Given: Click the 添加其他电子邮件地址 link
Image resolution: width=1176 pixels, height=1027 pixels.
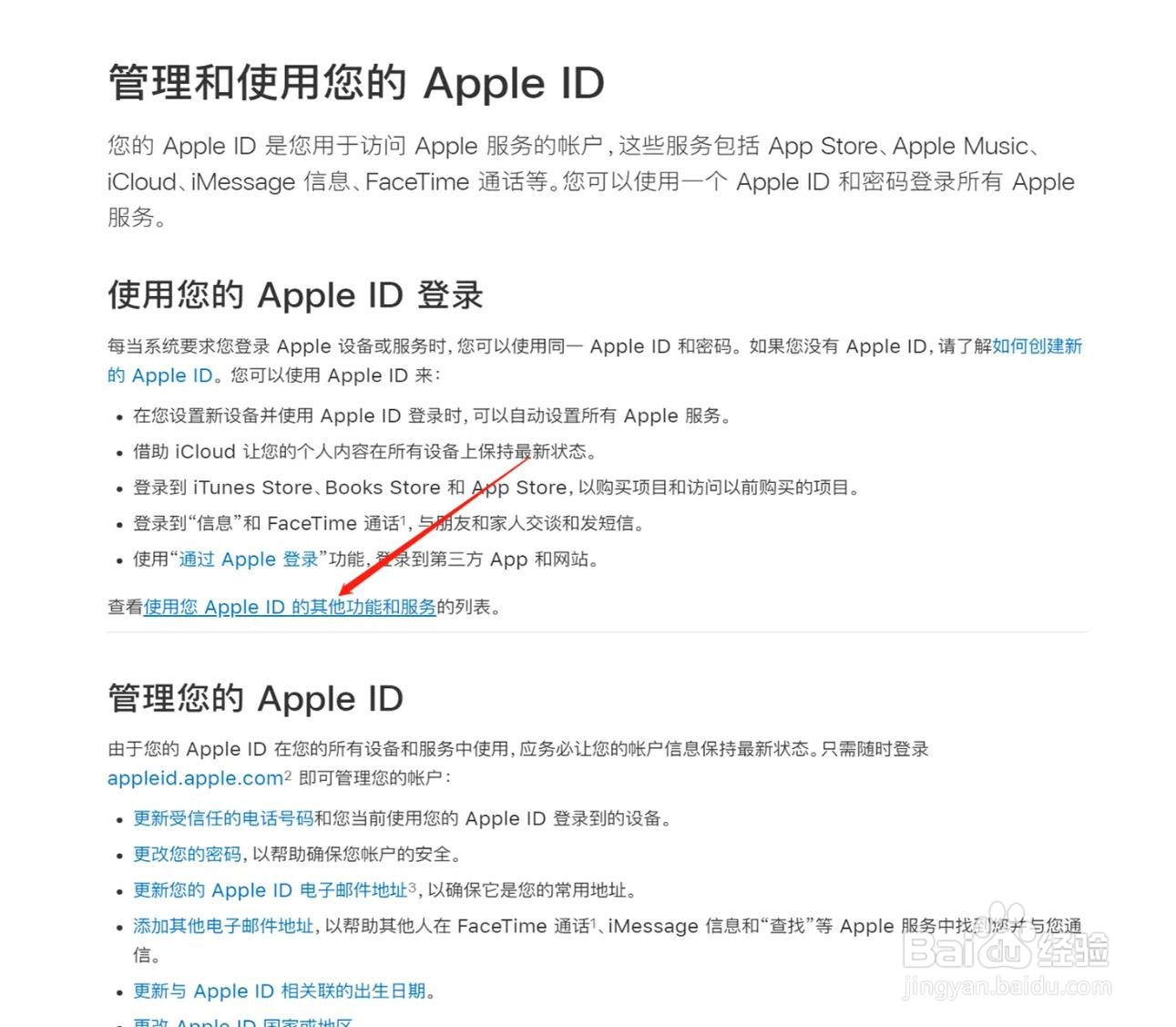Looking at the screenshot, I should [x=223, y=926].
